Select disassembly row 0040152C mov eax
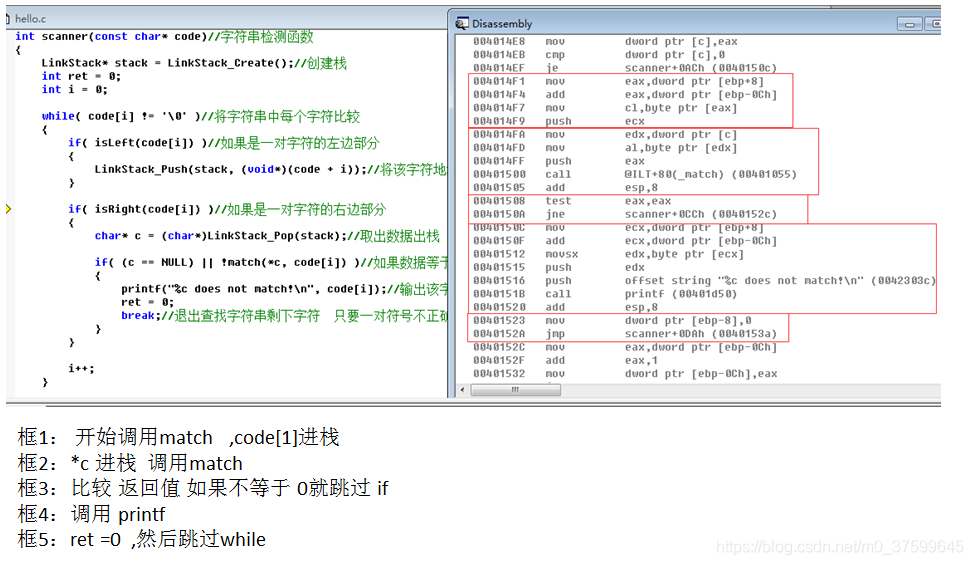Screen dimensions: 973x565 pyautogui.click(x=625, y=347)
